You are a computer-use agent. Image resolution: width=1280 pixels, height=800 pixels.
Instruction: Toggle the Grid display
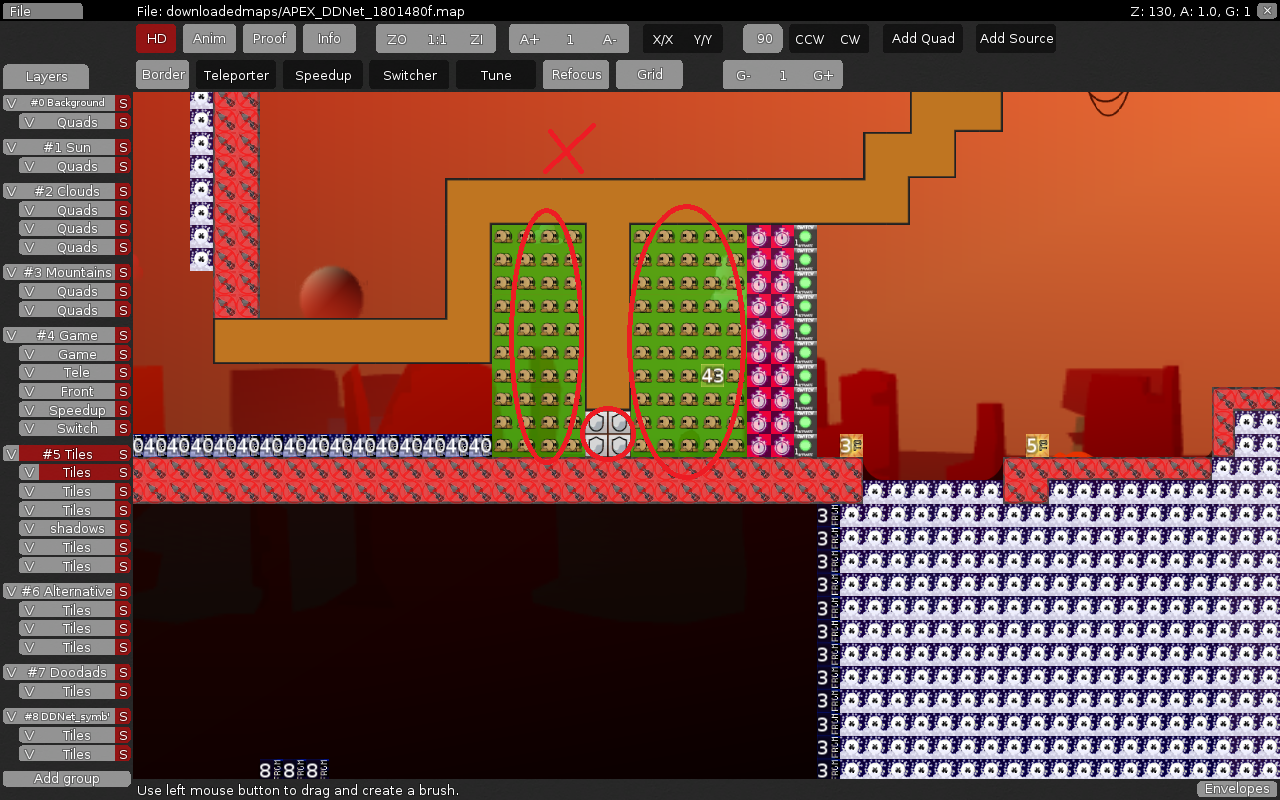[x=650, y=75]
